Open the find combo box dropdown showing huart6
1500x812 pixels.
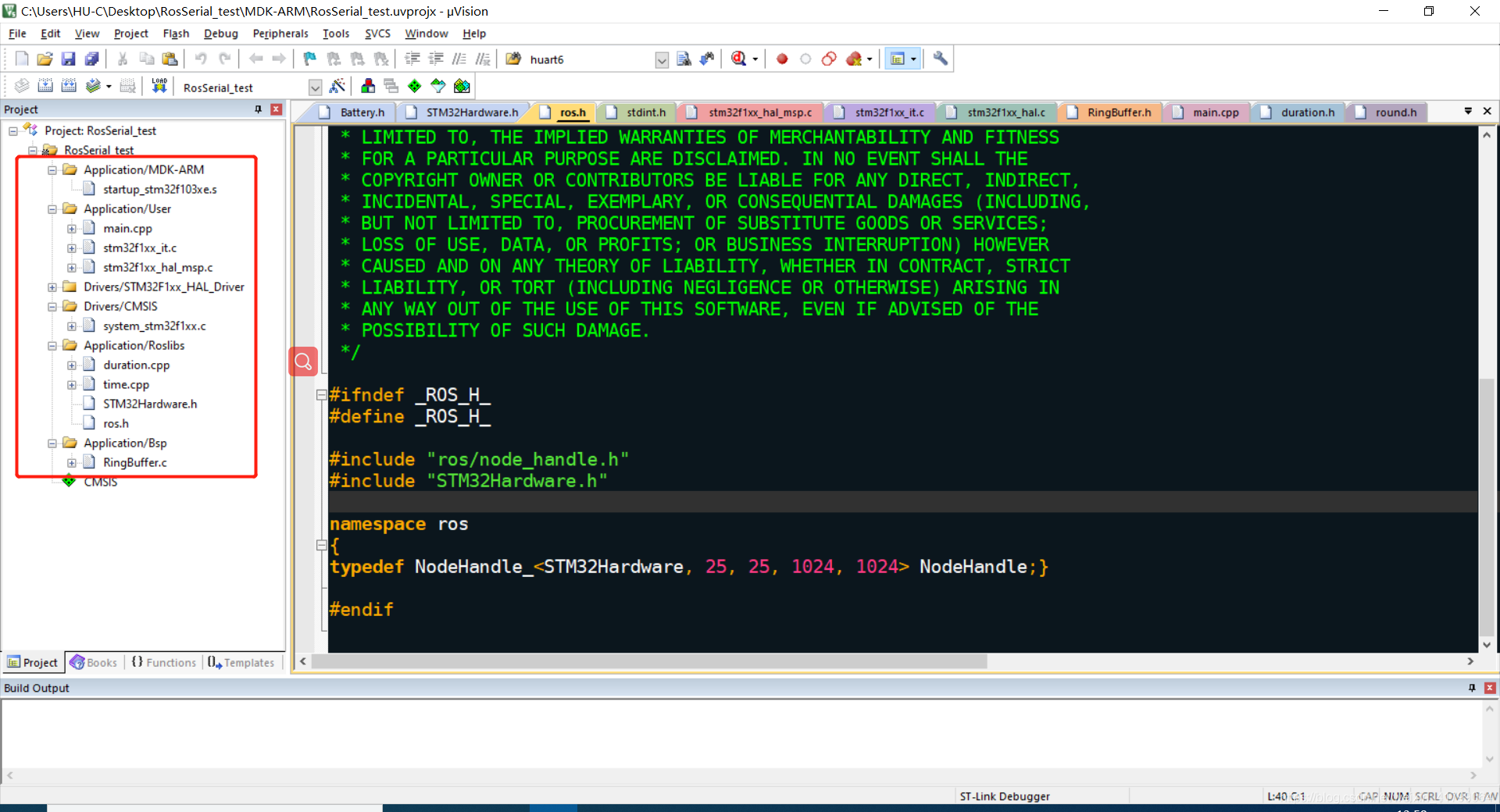[x=662, y=60]
